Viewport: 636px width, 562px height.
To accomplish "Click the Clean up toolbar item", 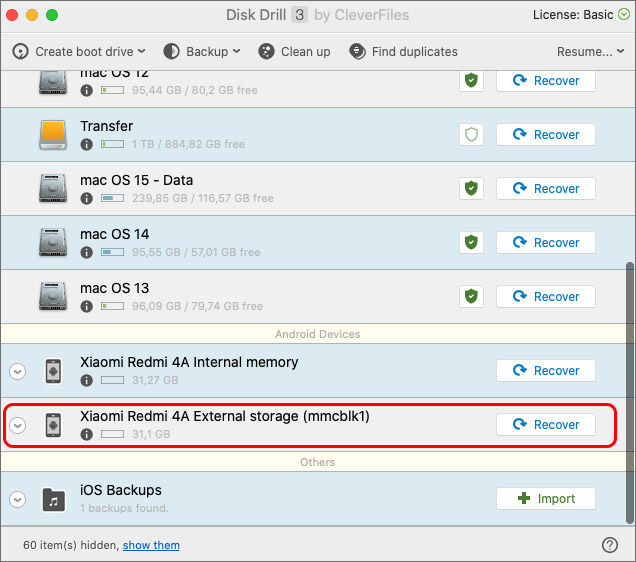I will coord(294,51).
